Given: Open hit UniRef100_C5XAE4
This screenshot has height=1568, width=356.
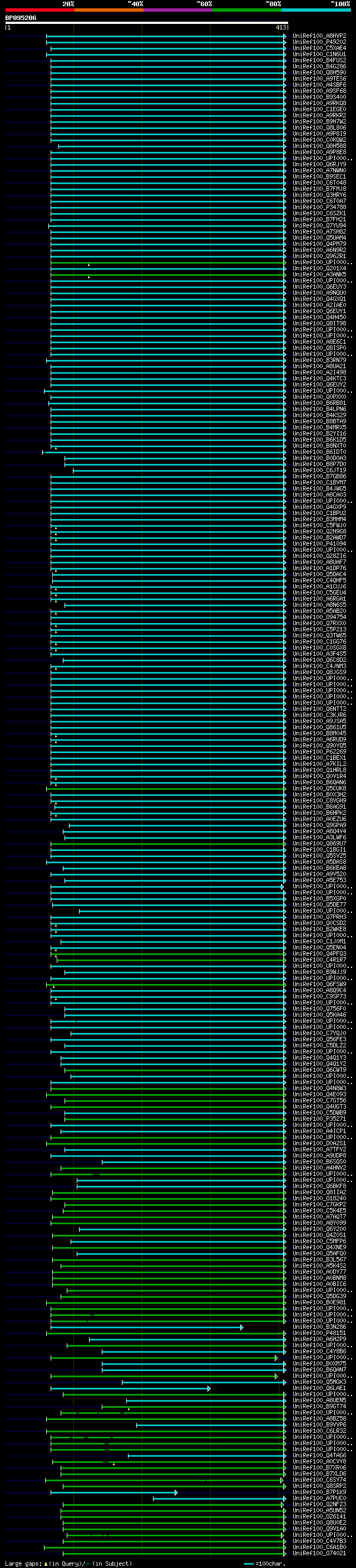Looking at the screenshot, I should (319, 48).
